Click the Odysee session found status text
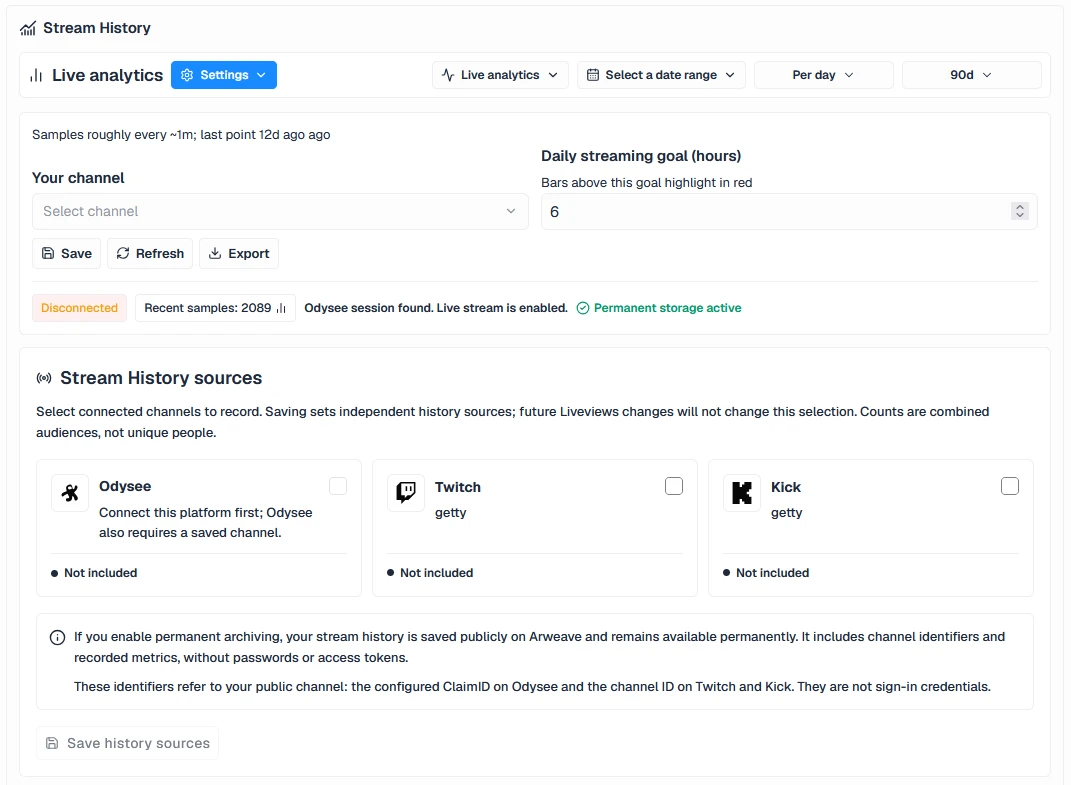Screen dimensions: 1071x785 [436, 308]
